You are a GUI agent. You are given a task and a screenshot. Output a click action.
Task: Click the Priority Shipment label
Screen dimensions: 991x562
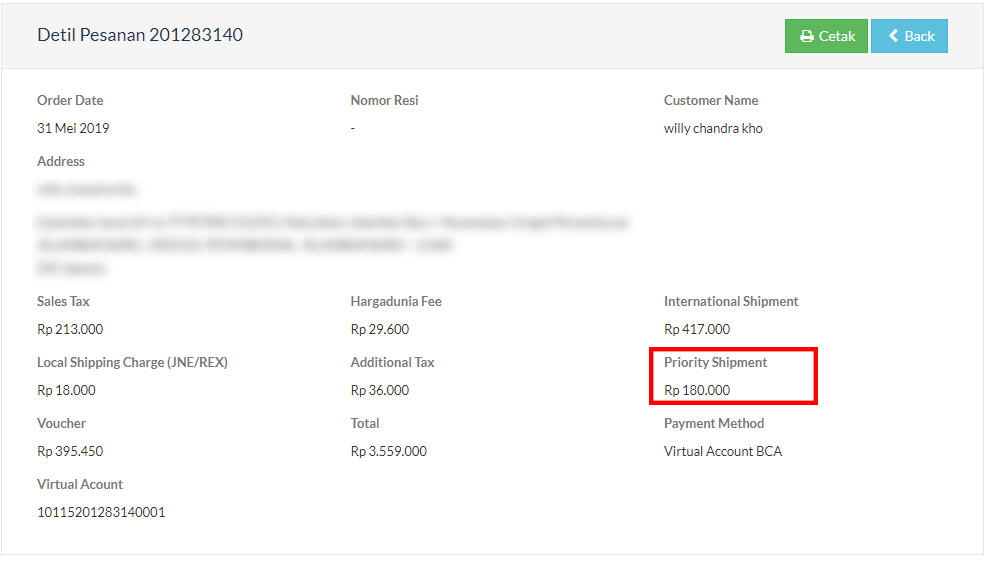715,362
